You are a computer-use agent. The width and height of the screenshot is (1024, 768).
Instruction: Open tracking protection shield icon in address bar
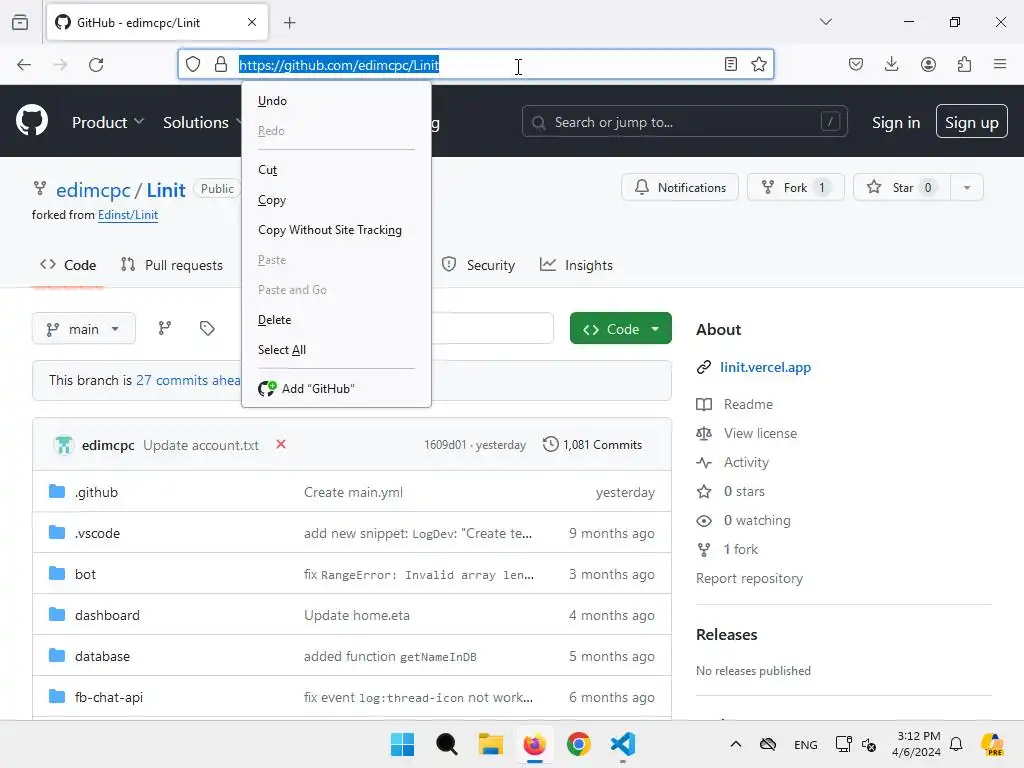click(x=193, y=64)
